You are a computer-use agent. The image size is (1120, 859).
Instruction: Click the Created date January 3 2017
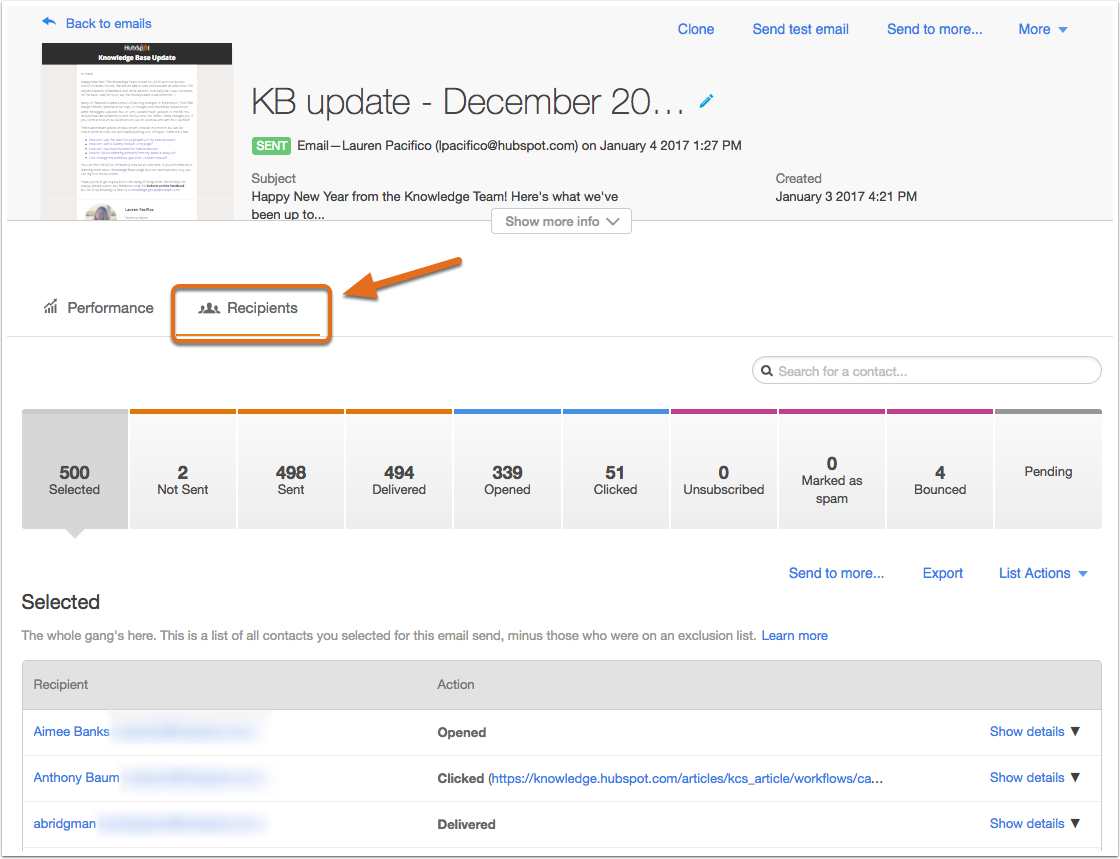[846, 196]
